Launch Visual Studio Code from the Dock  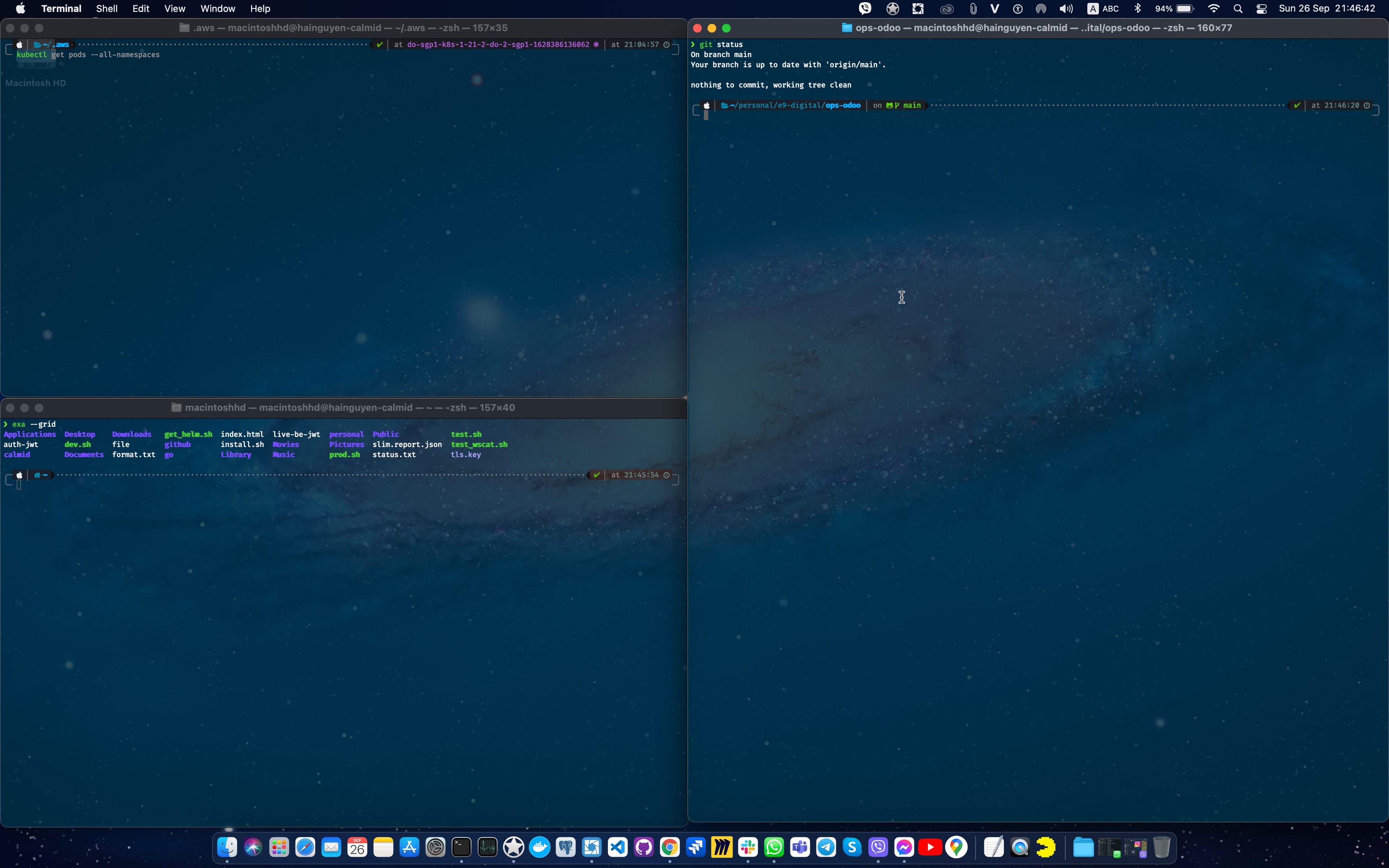click(617, 847)
